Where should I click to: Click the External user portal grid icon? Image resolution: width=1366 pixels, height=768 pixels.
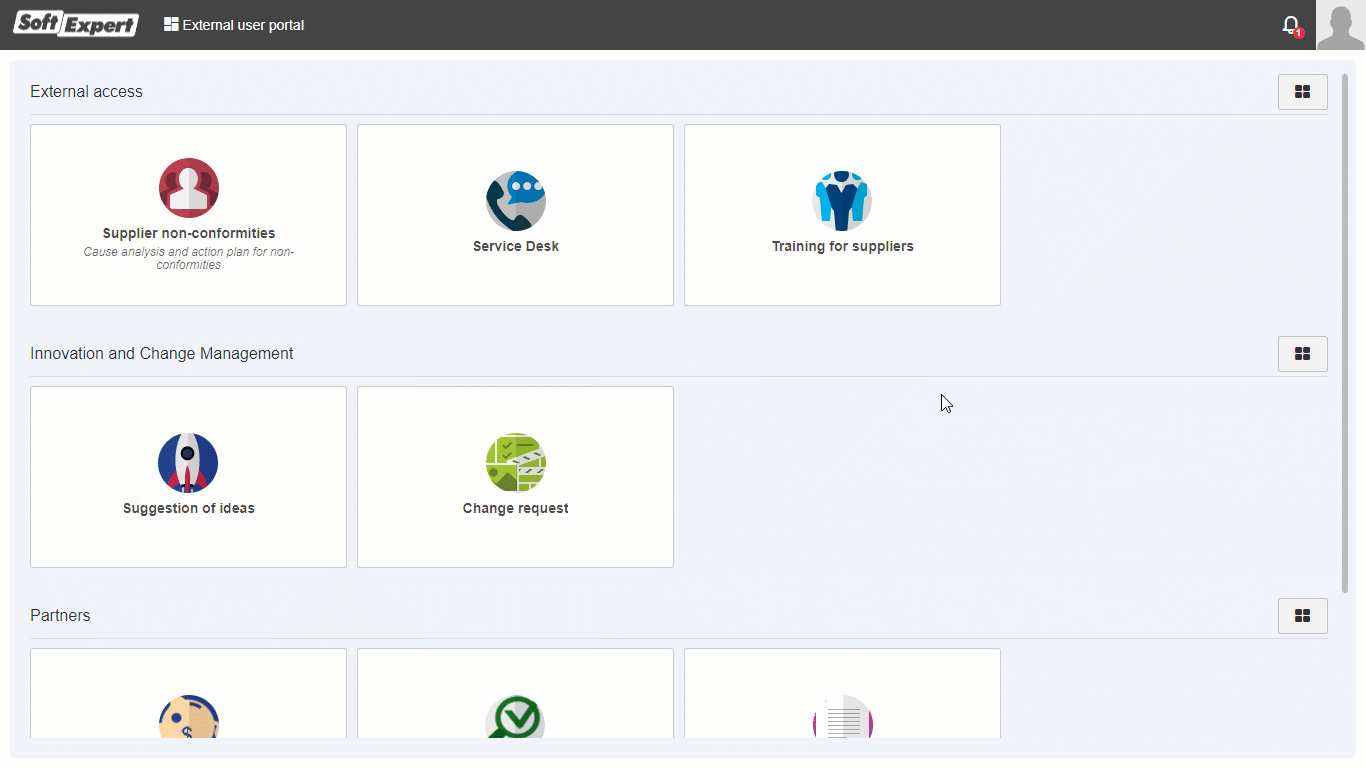(x=171, y=25)
